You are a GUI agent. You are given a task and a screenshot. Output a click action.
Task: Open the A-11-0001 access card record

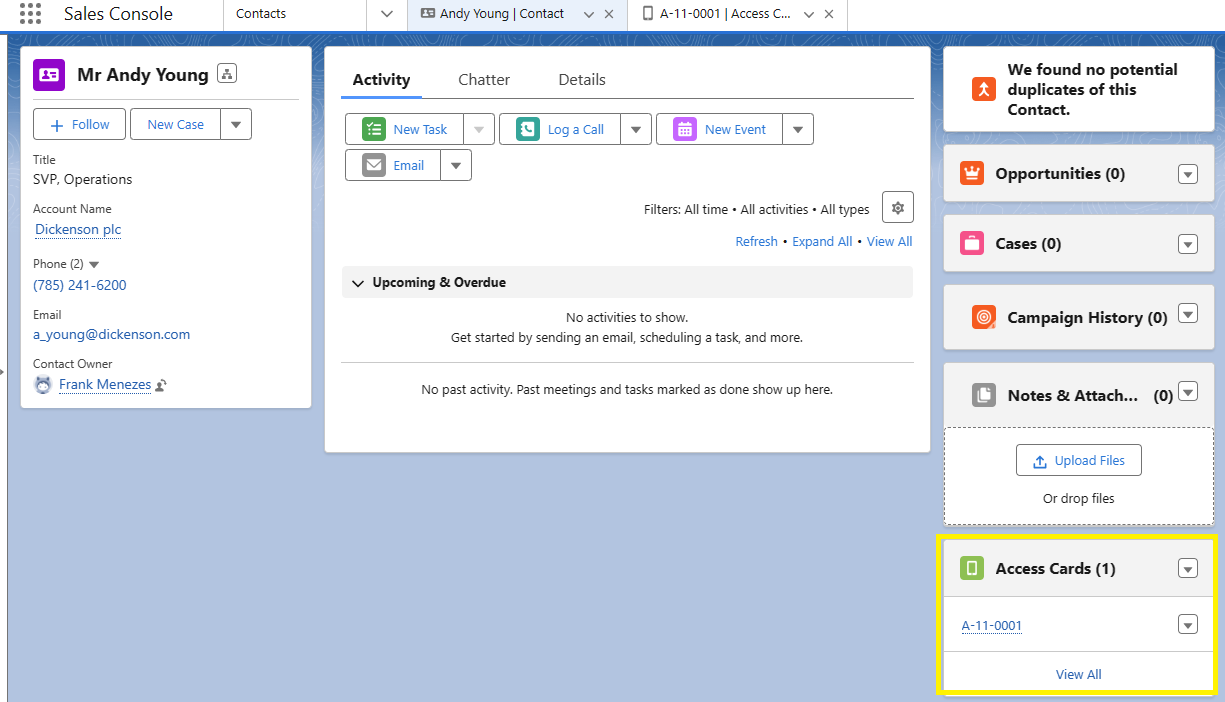(992, 626)
